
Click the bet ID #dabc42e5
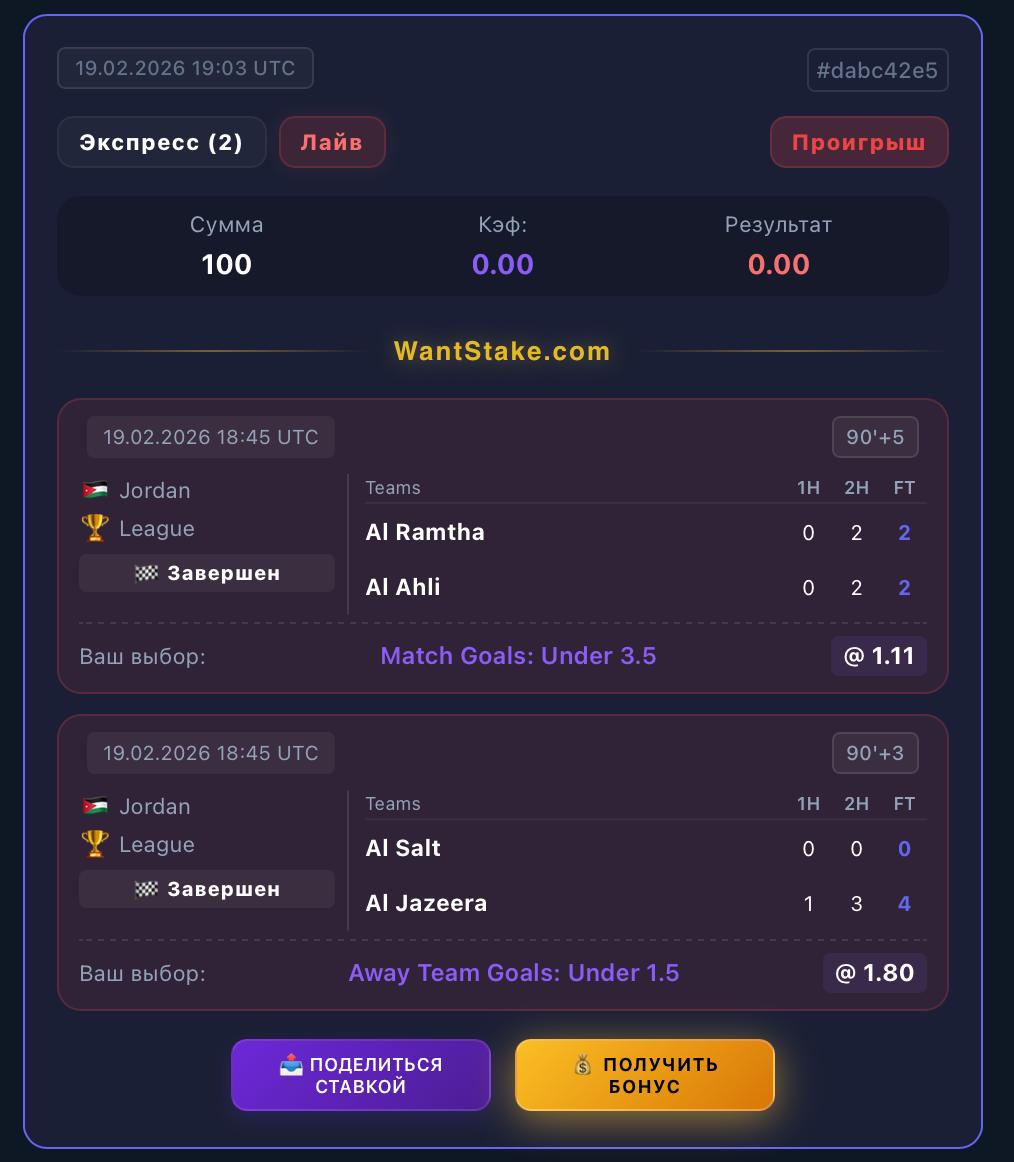click(877, 70)
